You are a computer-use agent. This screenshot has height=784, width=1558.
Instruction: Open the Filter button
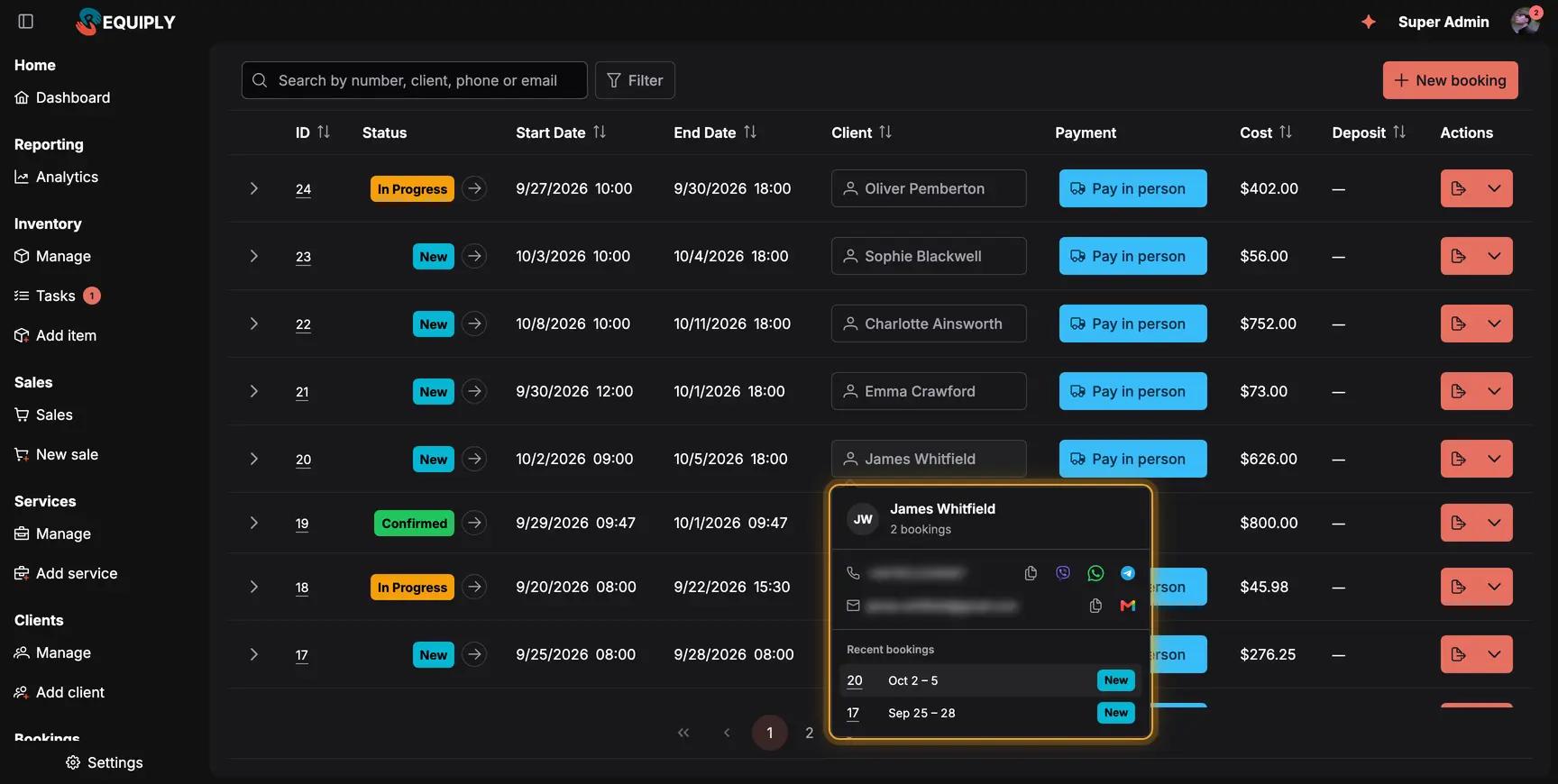[635, 80]
